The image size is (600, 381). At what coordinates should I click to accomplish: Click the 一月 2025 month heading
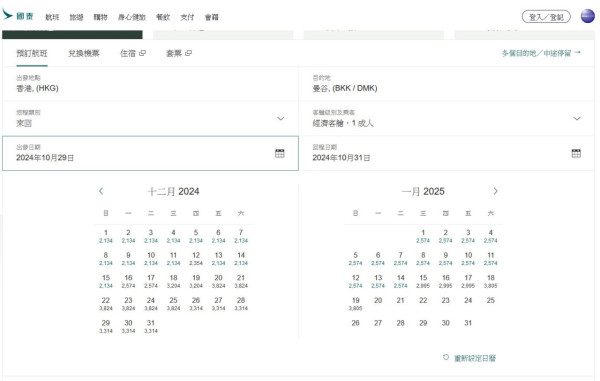click(x=423, y=191)
